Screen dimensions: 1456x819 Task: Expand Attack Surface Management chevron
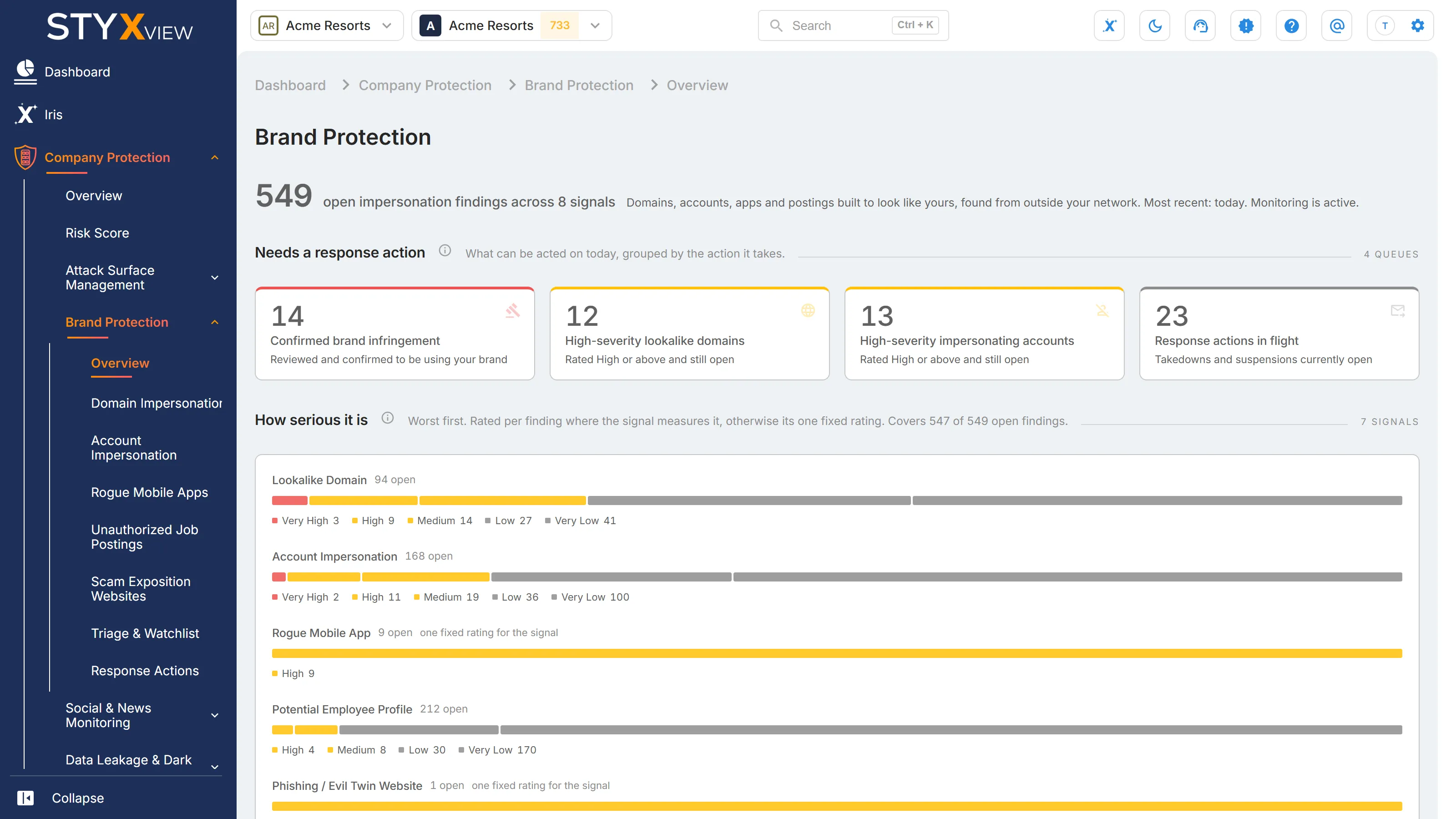pyautogui.click(x=215, y=278)
